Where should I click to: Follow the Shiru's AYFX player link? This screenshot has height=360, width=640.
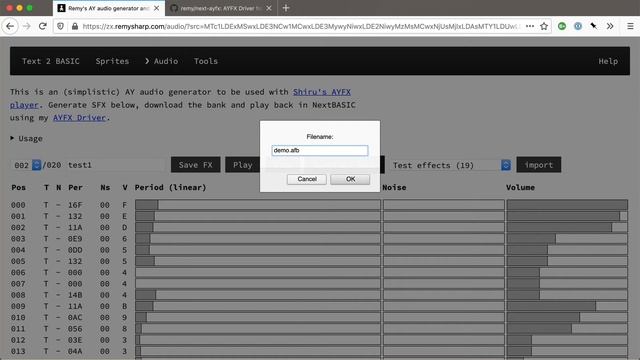click(322, 92)
